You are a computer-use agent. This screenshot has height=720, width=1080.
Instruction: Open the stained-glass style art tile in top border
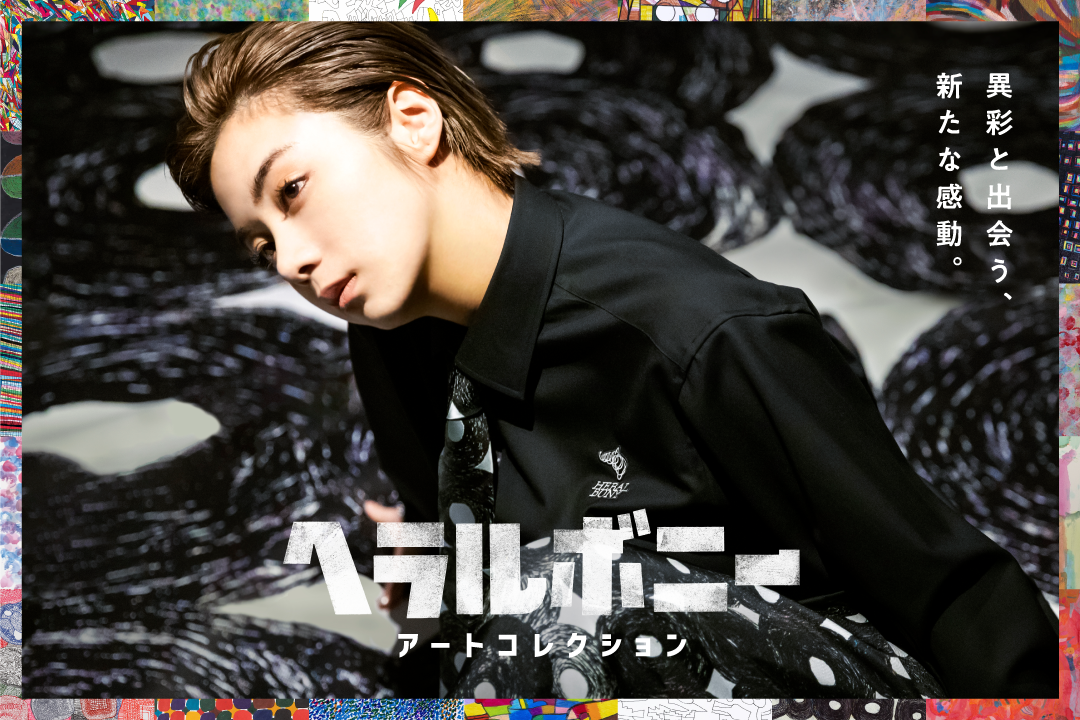[694, 10]
